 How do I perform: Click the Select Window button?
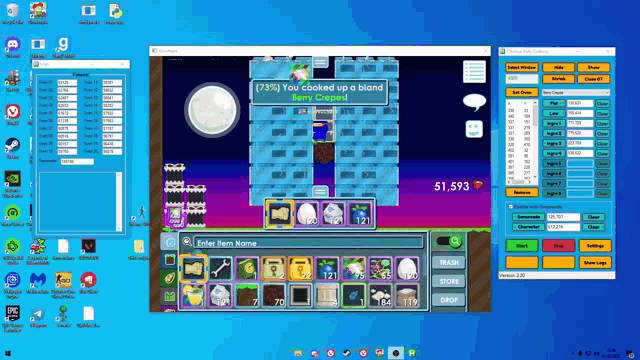522,67
